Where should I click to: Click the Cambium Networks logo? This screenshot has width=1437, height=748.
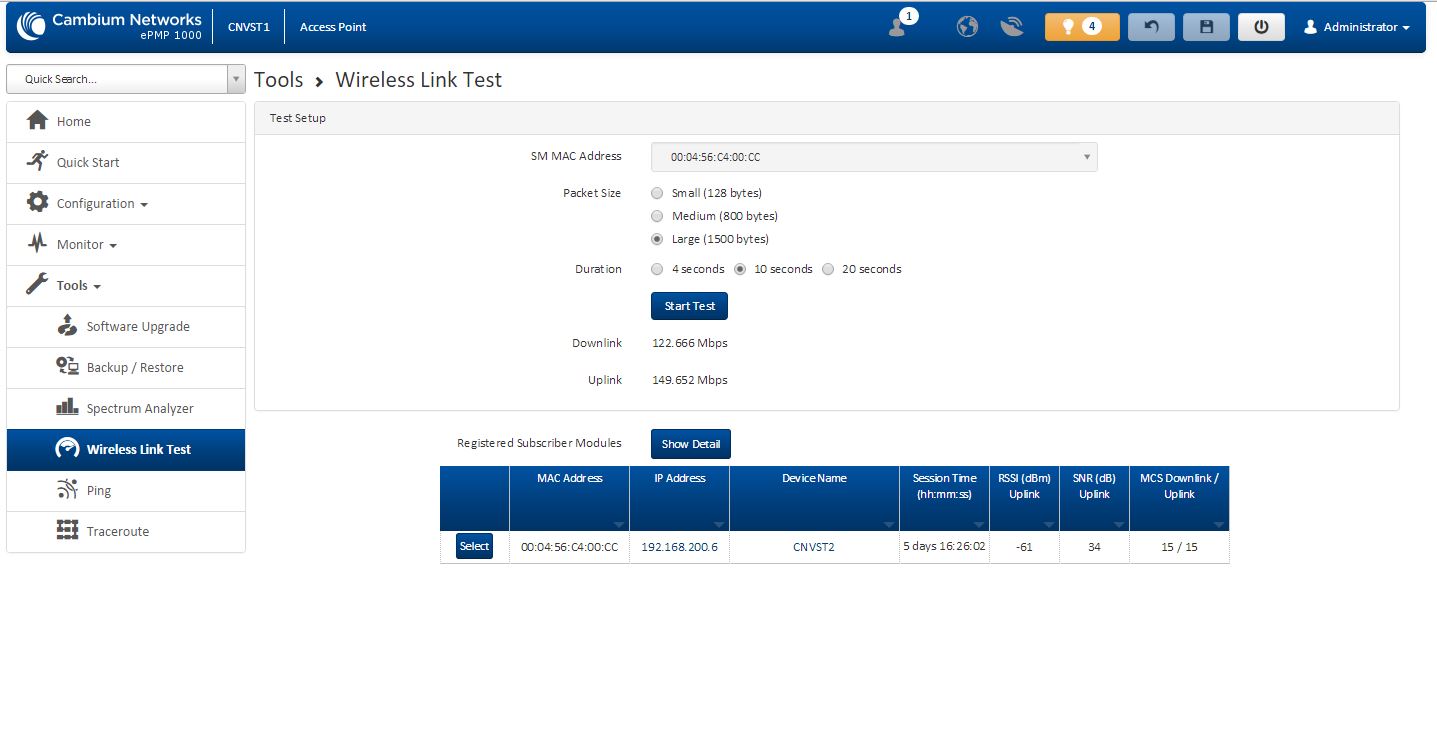[109, 26]
